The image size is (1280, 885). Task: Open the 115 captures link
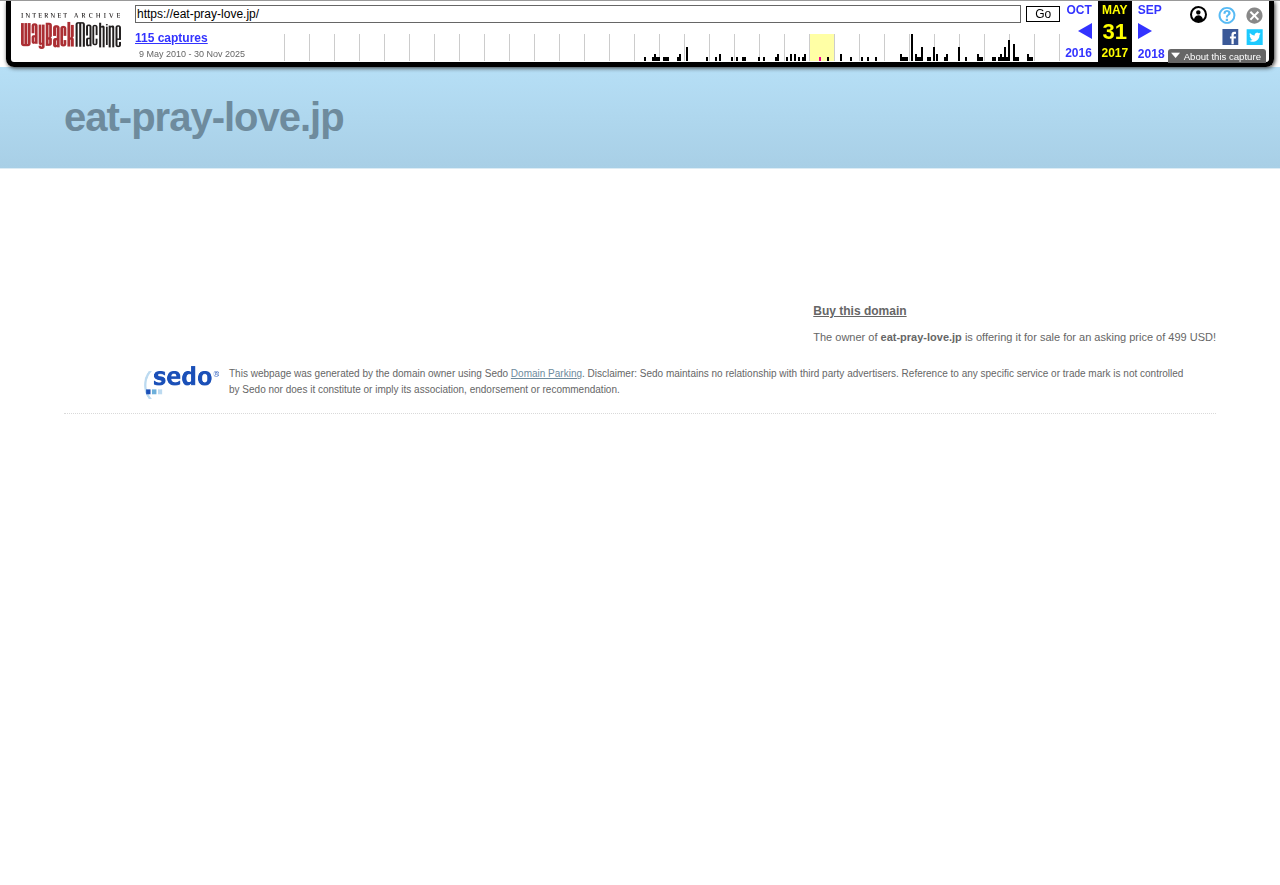point(171,38)
